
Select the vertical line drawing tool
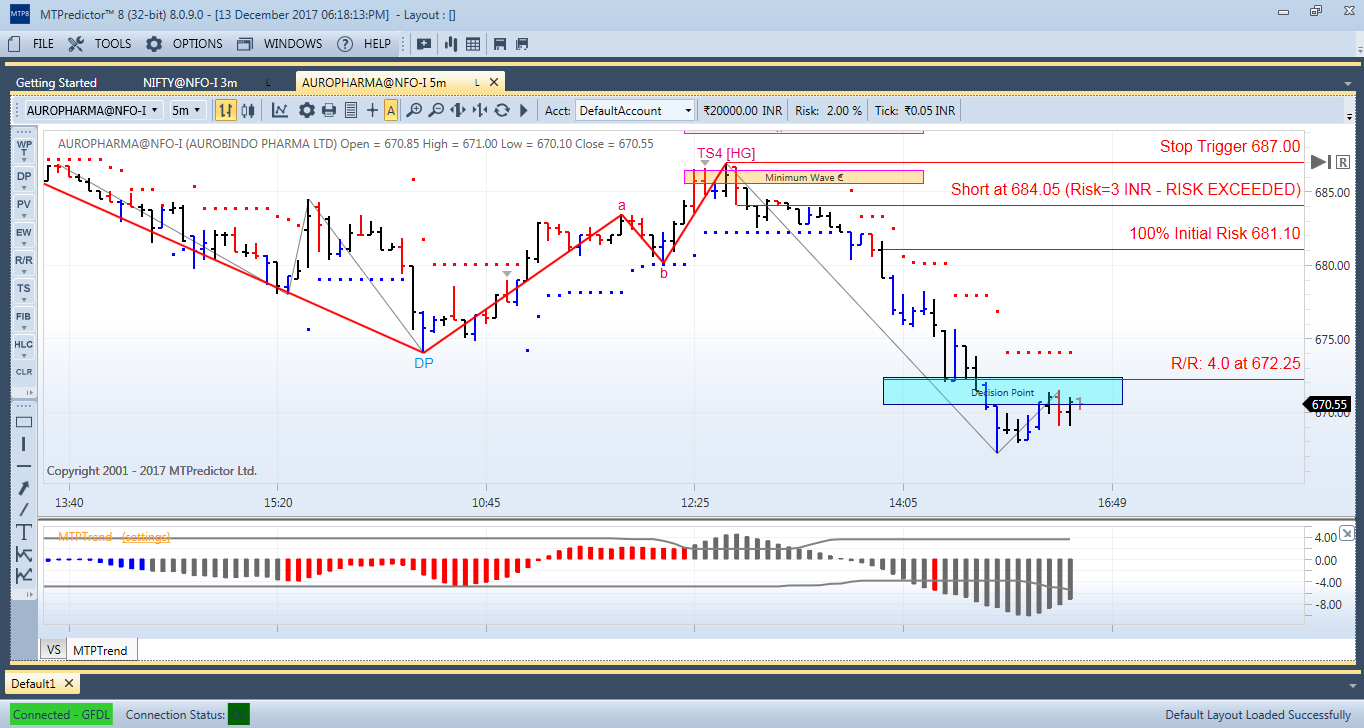click(x=24, y=443)
